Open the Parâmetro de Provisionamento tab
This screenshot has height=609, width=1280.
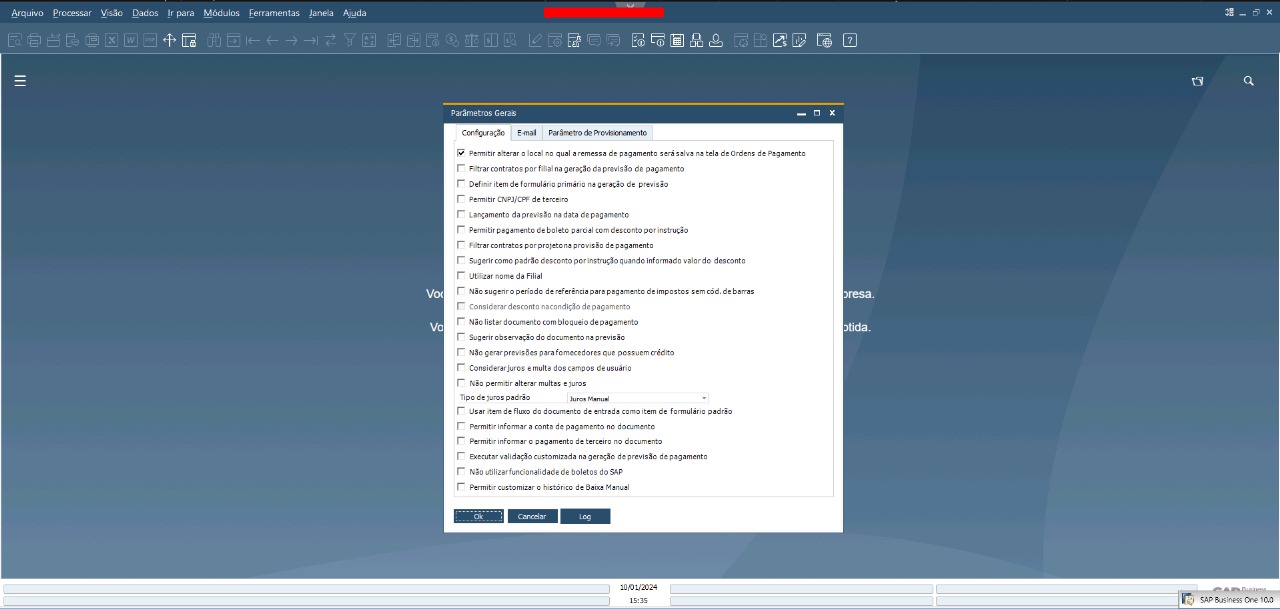pyautogui.click(x=598, y=133)
